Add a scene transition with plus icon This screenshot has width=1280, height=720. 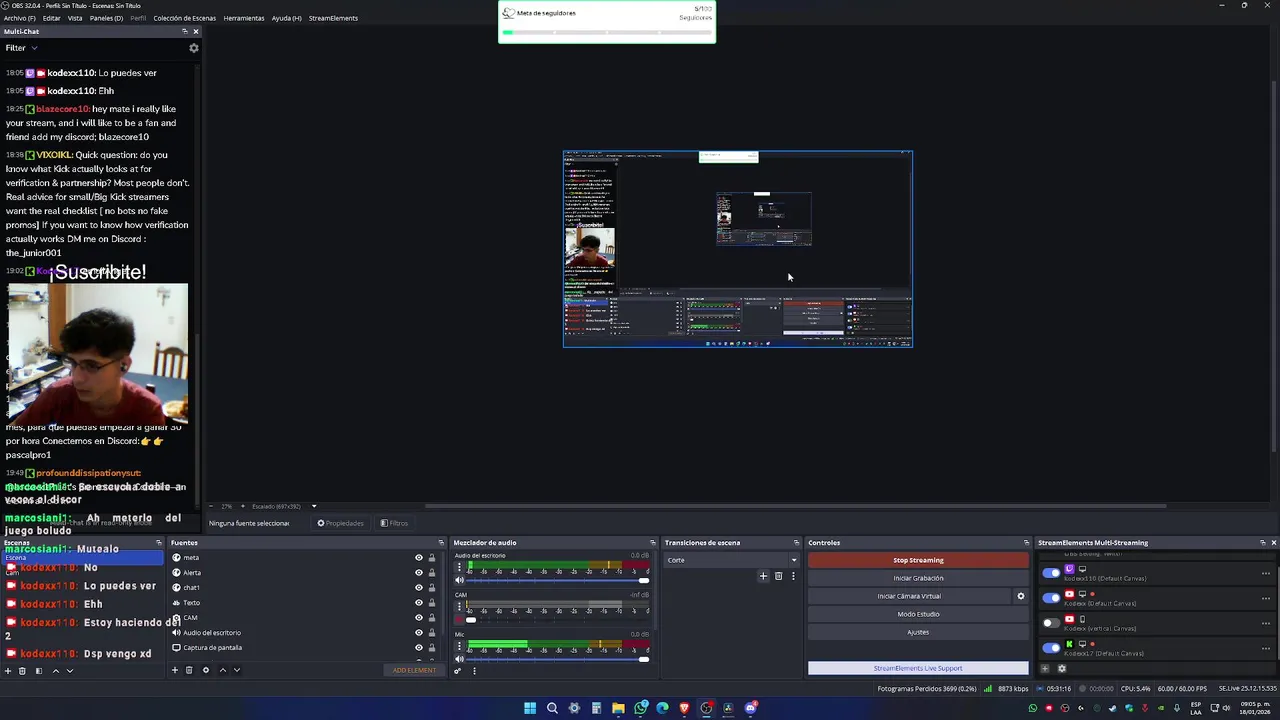pyautogui.click(x=763, y=576)
